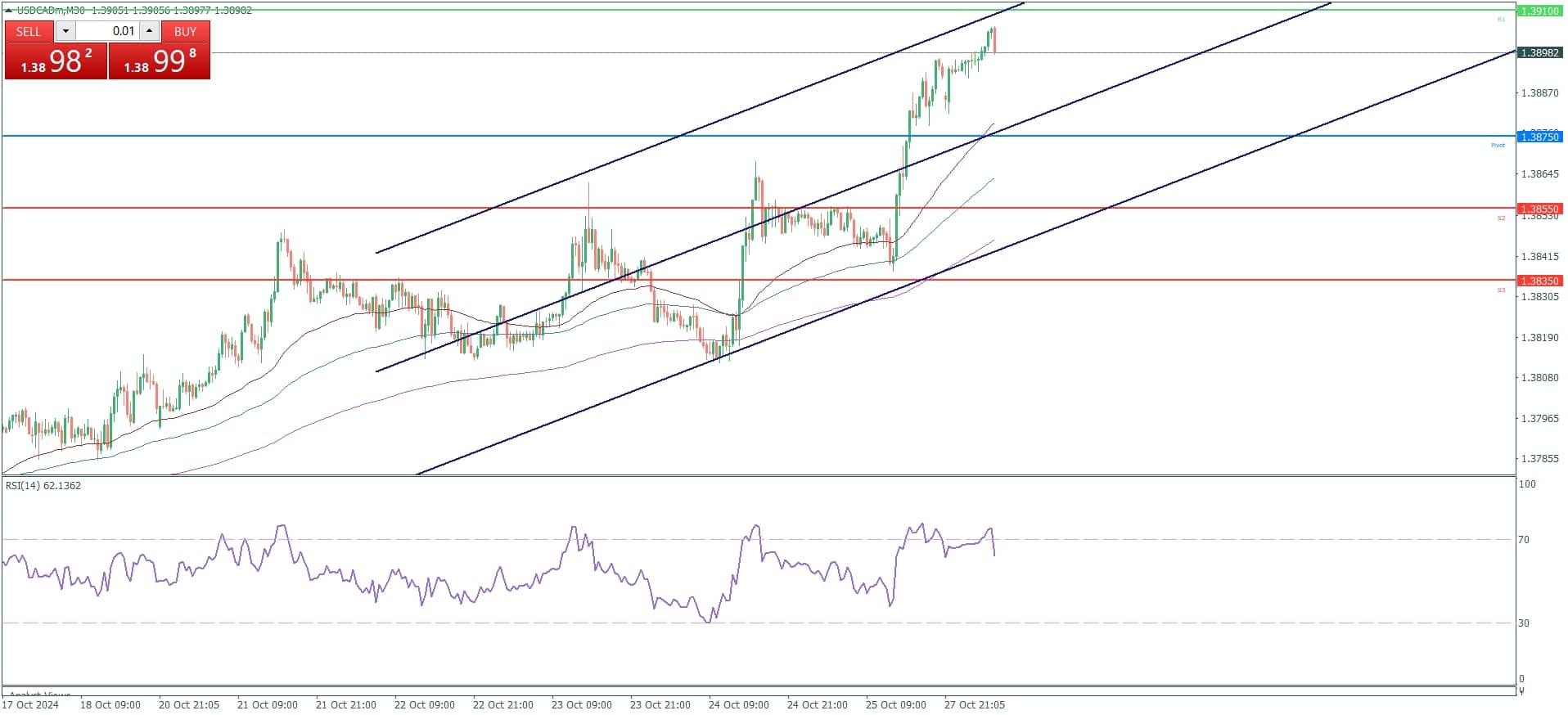Click the 24 Oct 21:00 time label
The width and height of the screenshot is (1568, 715).
point(818,705)
